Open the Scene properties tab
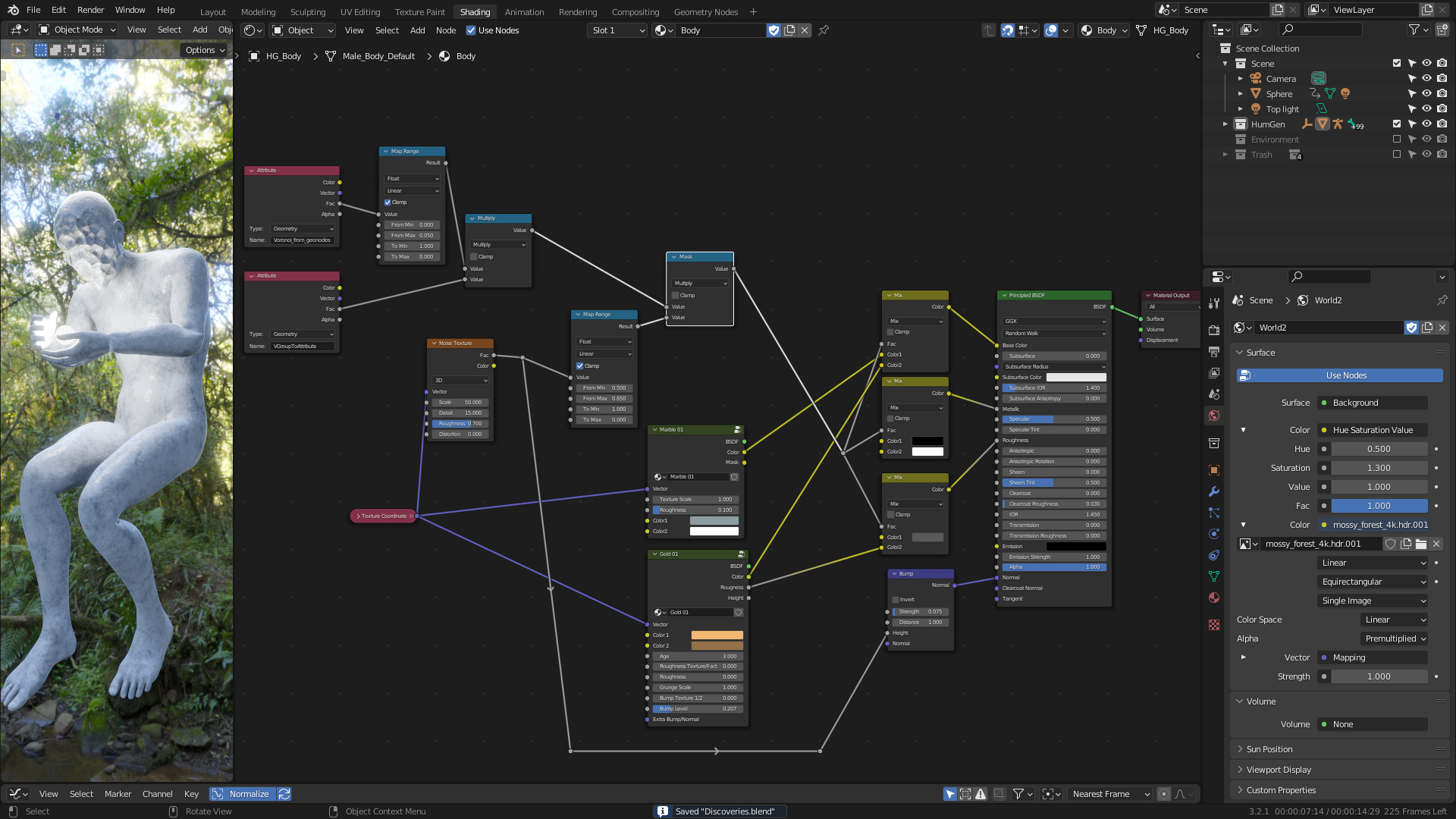The width and height of the screenshot is (1456, 819). [x=1214, y=394]
